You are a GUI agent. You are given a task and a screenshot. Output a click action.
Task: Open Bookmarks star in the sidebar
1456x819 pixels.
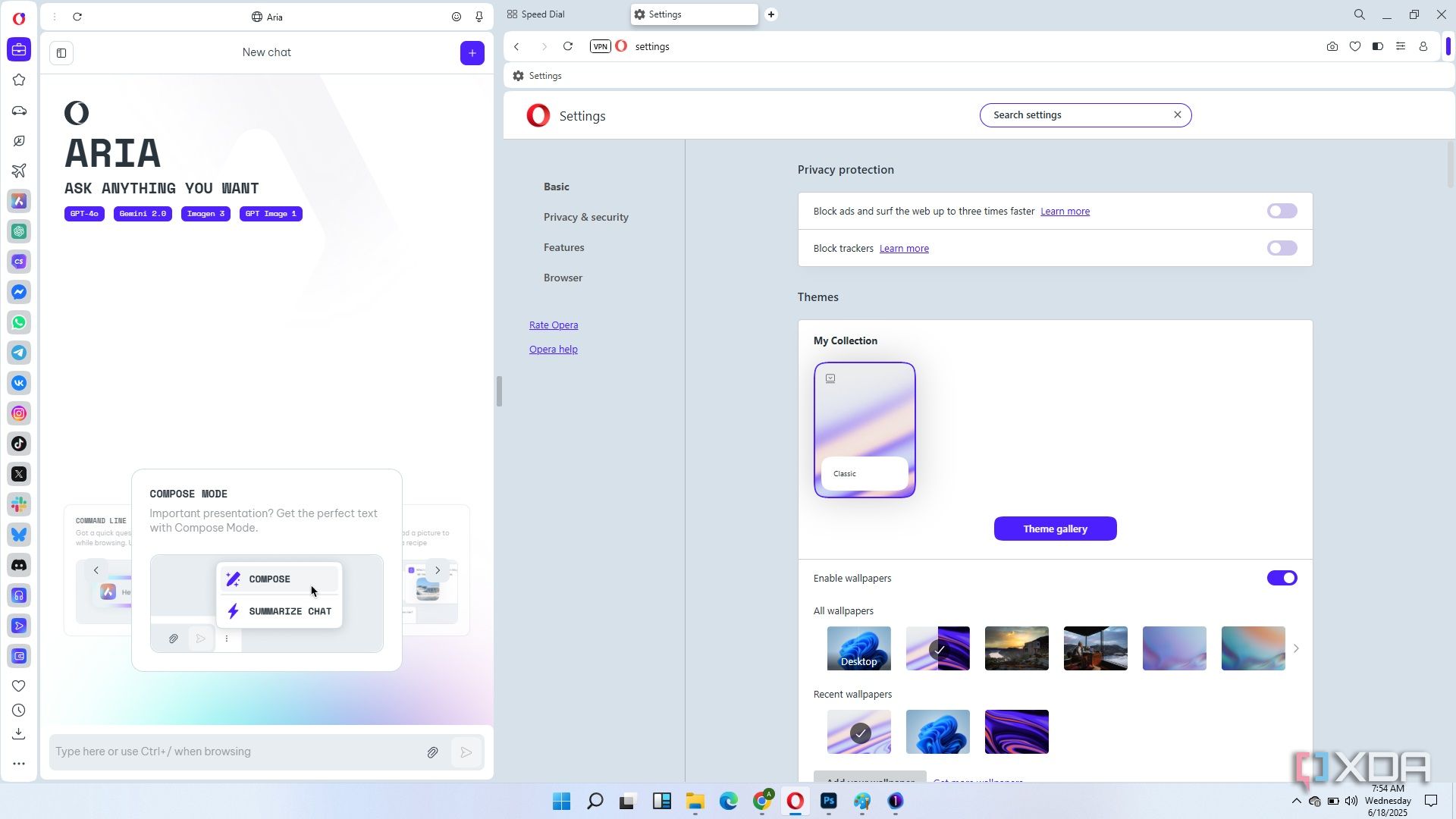(x=19, y=80)
